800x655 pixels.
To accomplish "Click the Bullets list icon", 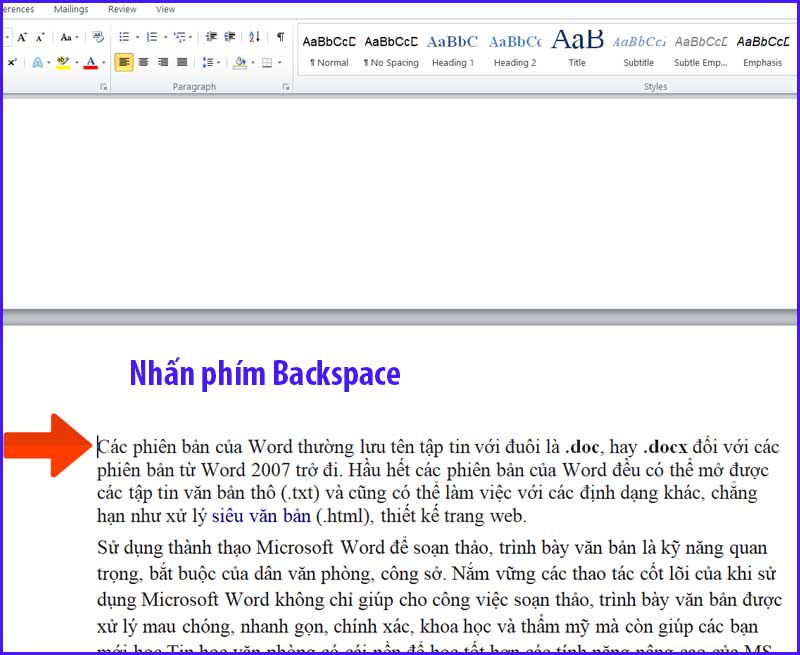I will coord(124,37).
